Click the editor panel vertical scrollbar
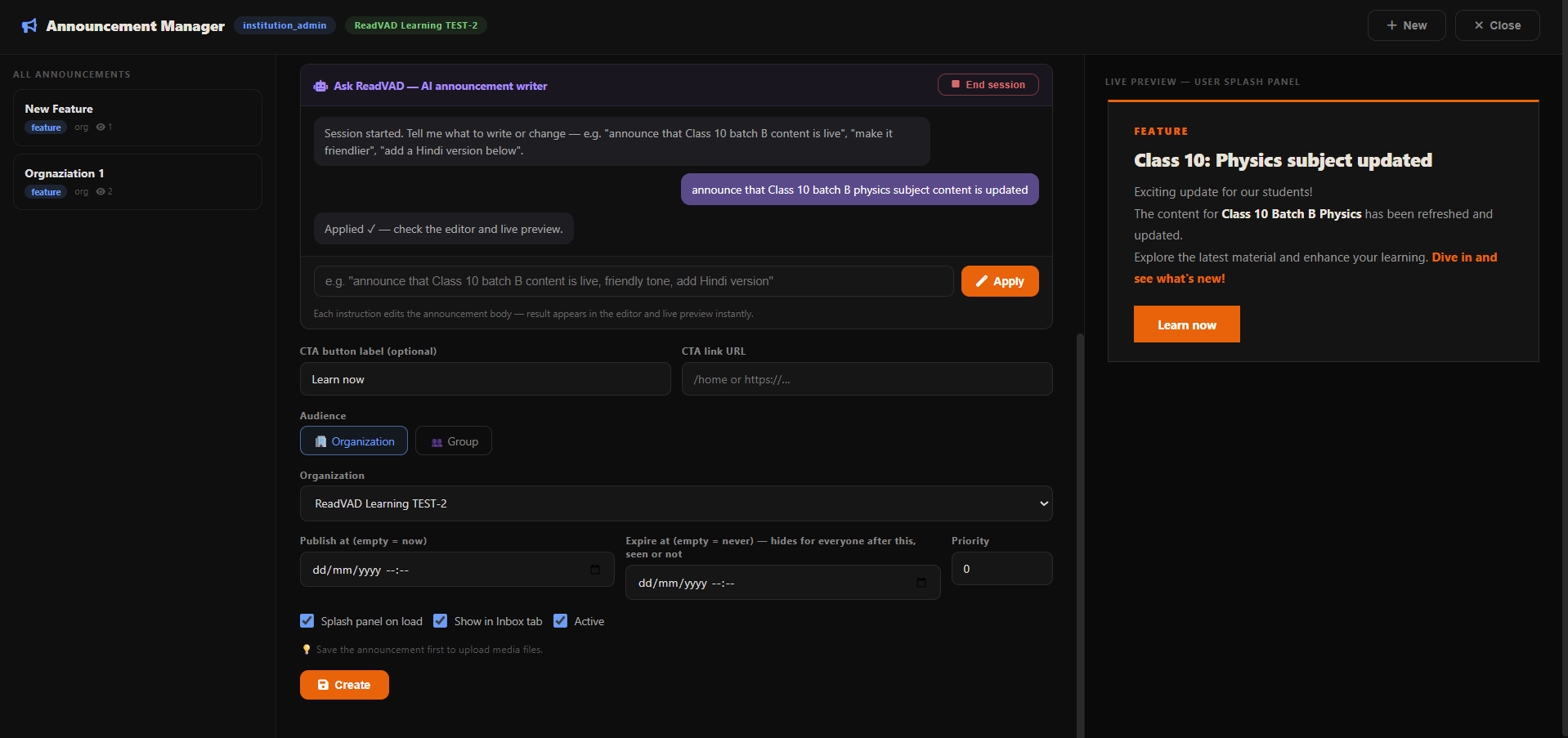Image resolution: width=1568 pixels, height=738 pixels. click(1080, 535)
